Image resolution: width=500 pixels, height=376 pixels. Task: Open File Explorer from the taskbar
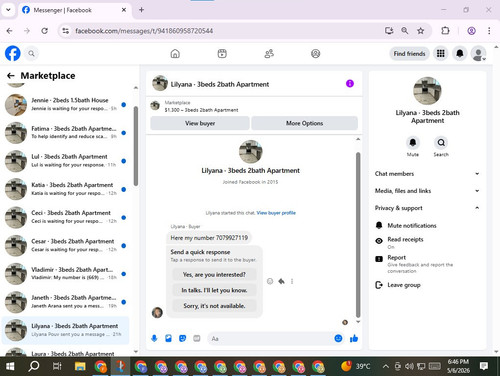80,366
